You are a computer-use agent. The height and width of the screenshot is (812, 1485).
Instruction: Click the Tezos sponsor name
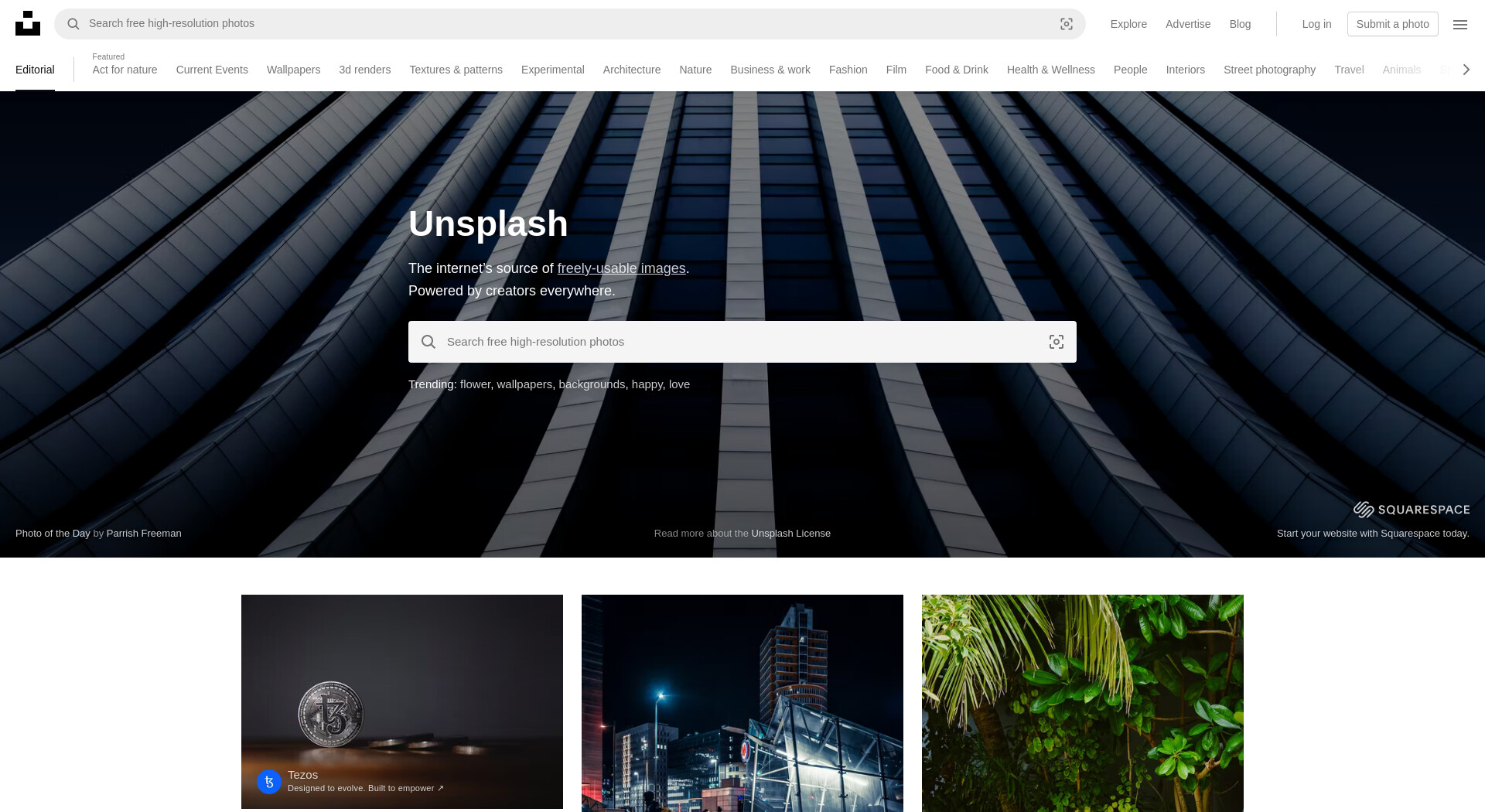[302, 775]
